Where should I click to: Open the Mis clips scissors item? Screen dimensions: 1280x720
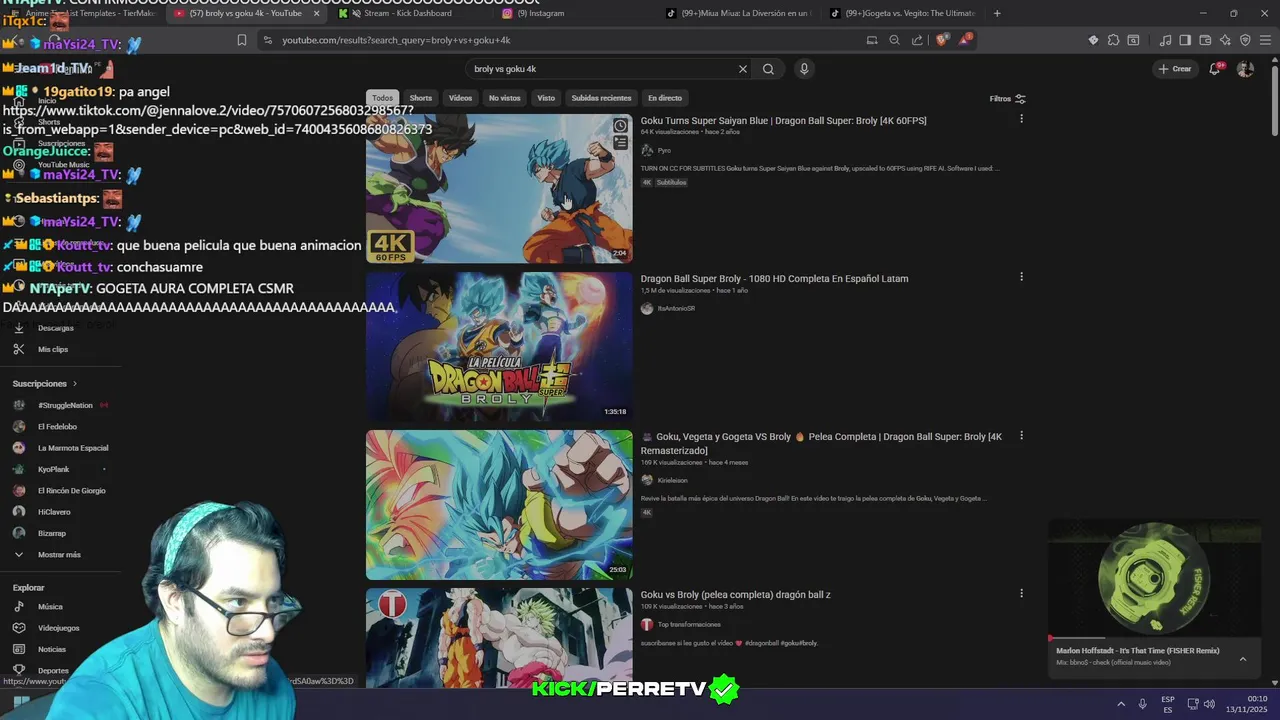point(53,349)
